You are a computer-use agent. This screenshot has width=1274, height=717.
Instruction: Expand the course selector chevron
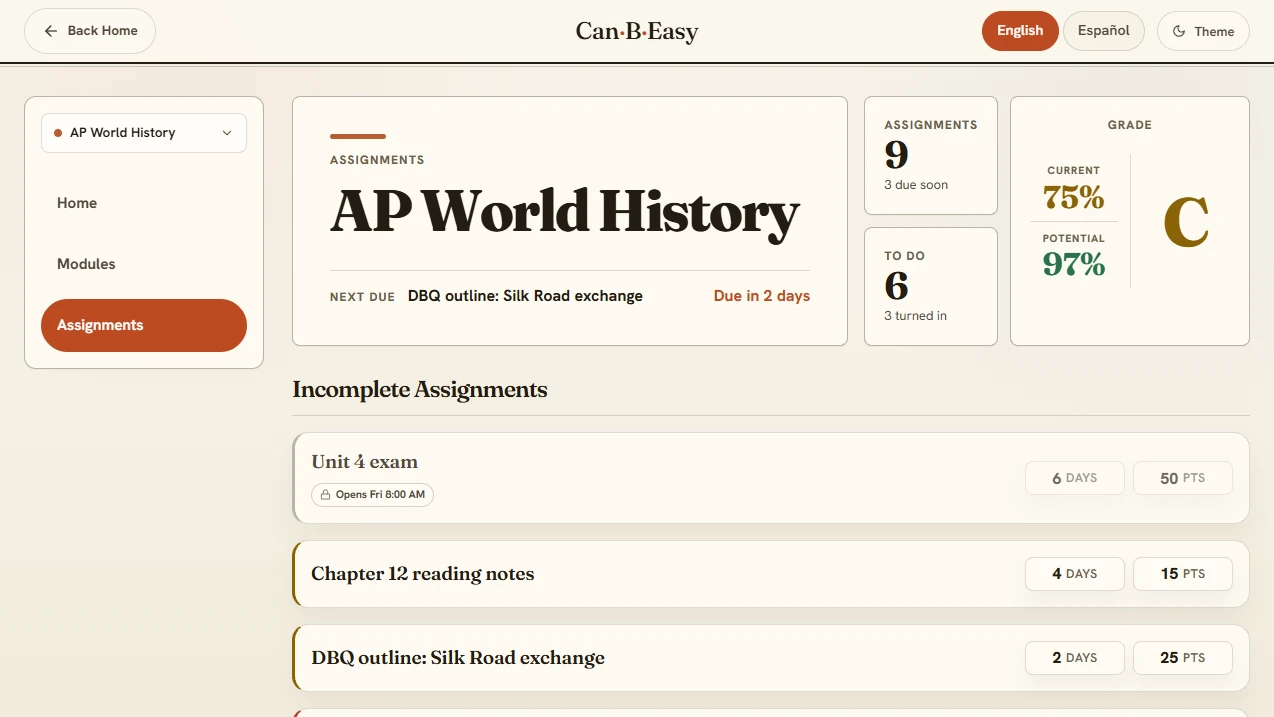227,133
